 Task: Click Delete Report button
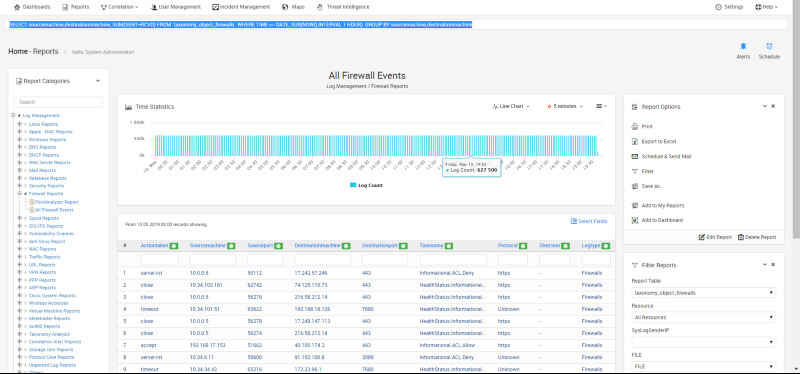click(757, 237)
